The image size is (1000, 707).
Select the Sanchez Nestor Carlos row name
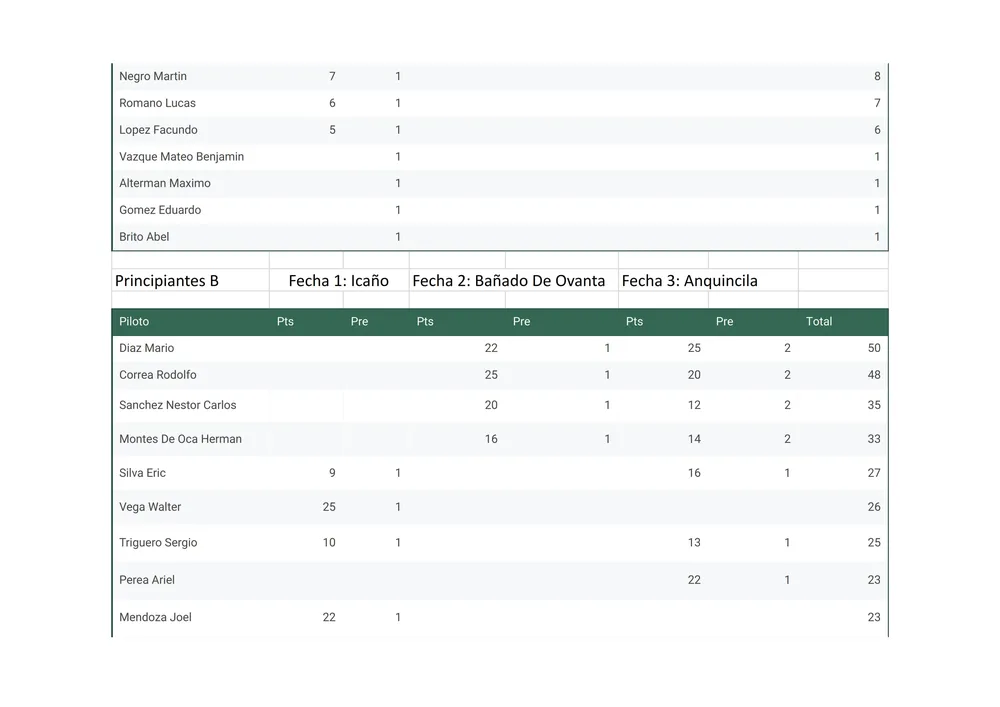178,405
